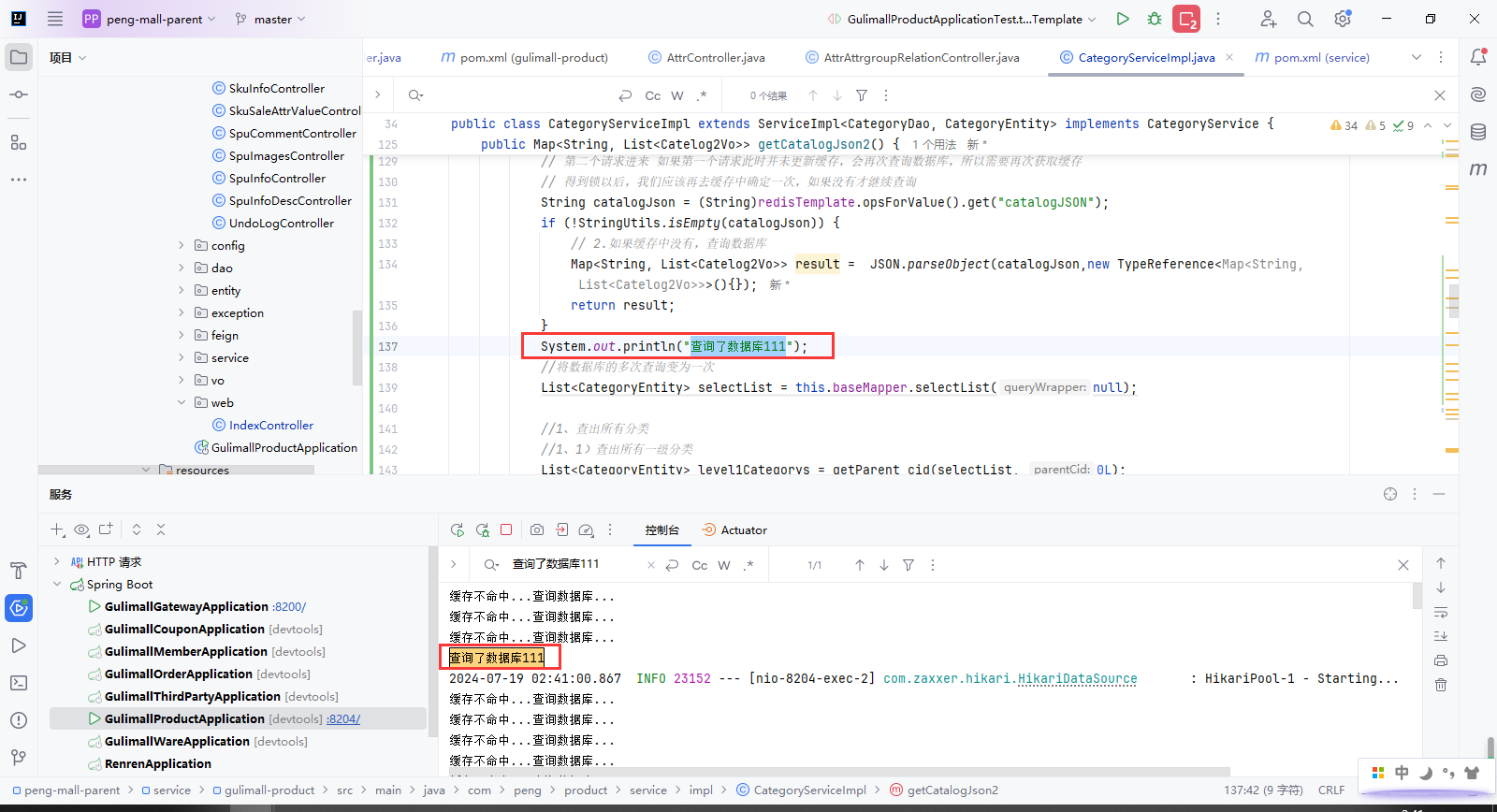The height and width of the screenshot is (812, 1497).
Task: Open the Commit tool window
Action: click(x=19, y=94)
